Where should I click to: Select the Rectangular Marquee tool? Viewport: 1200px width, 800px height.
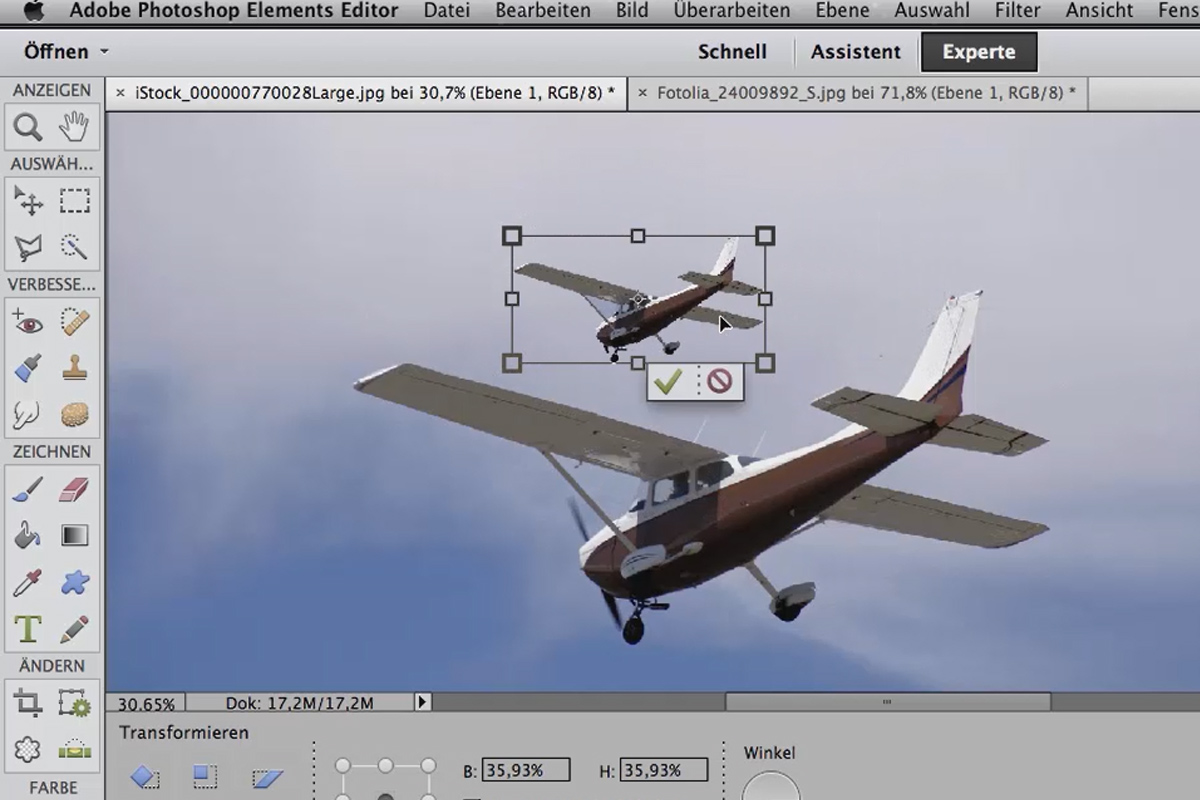pos(75,201)
